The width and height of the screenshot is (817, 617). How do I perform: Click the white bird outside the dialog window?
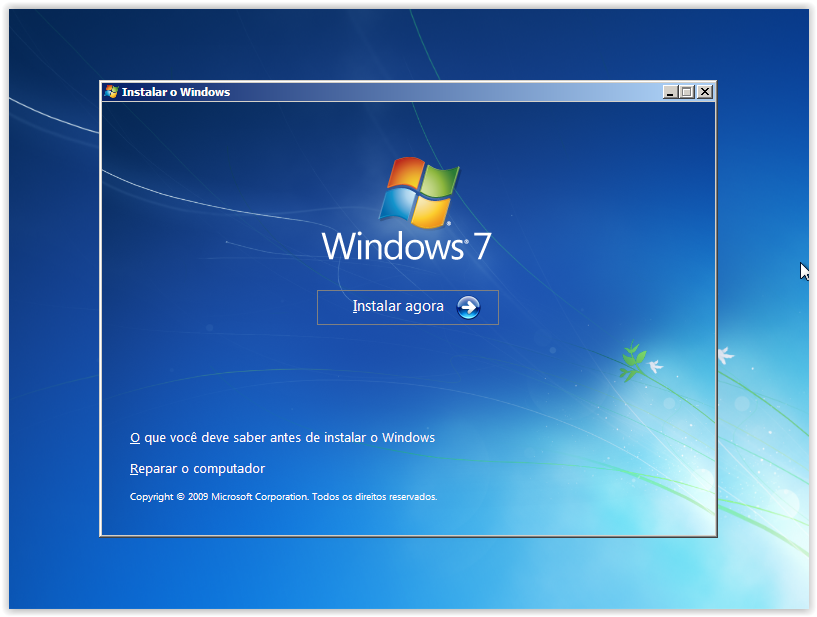pyautogui.click(x=725, y=354)
